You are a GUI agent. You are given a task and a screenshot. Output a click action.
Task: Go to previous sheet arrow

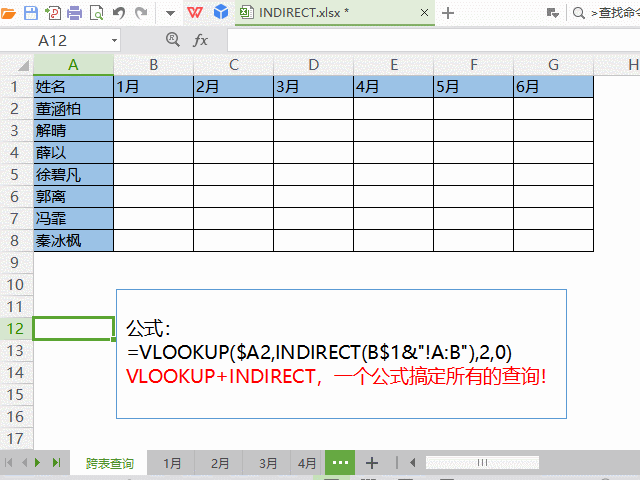[x=24, y=462]
